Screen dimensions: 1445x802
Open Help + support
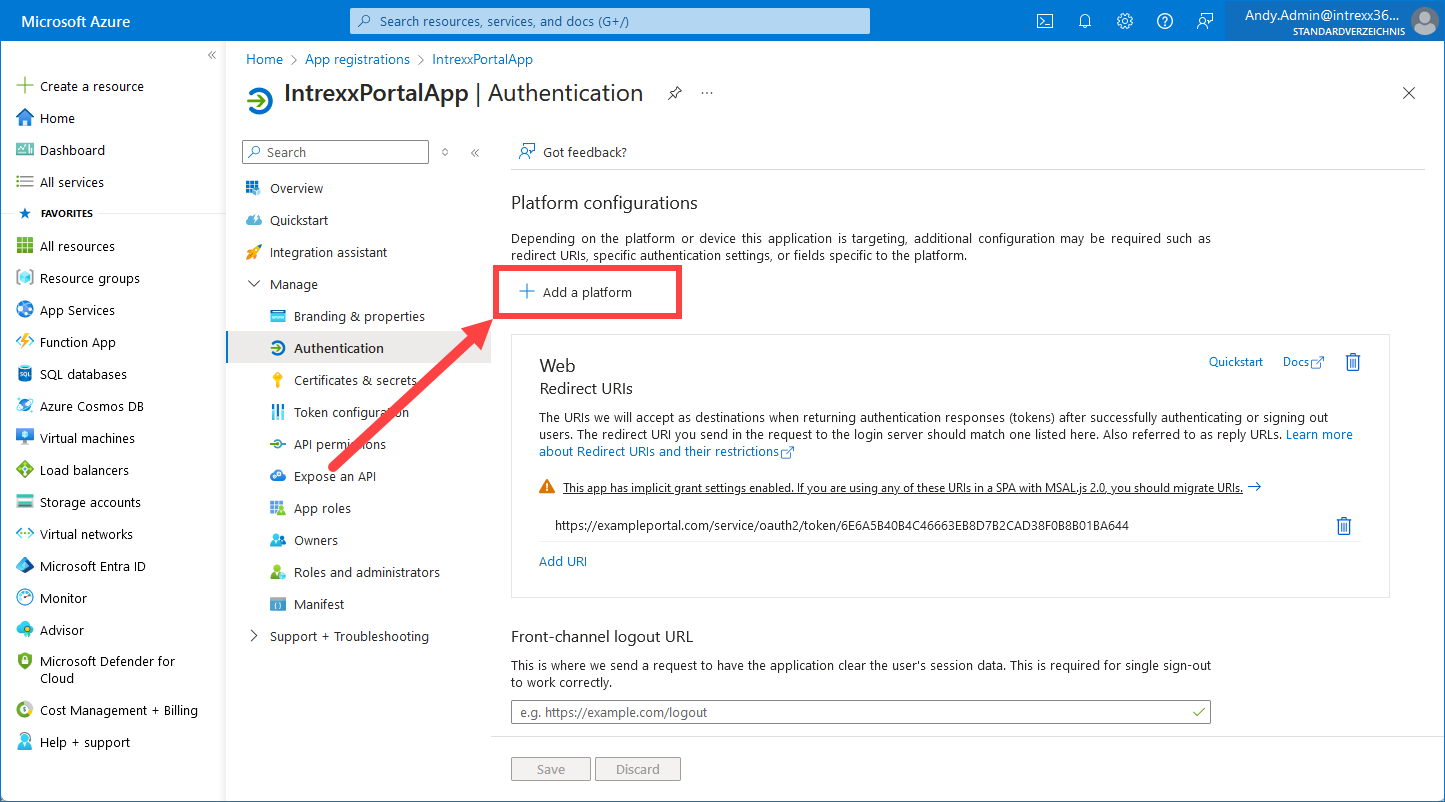74,742
